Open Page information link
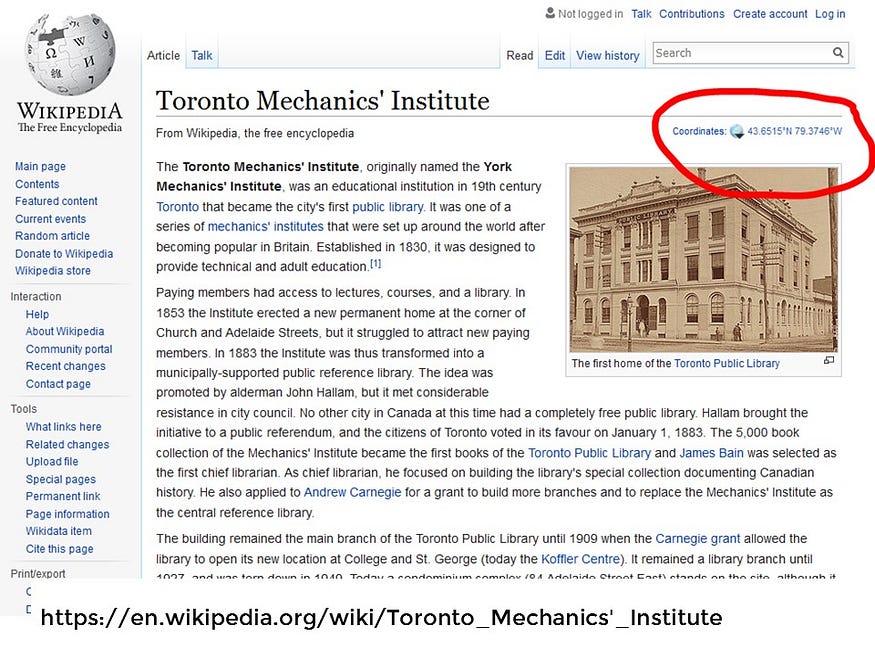Image resolution: width=875 pixels, height=656 pixels. (x=67, y=514)
